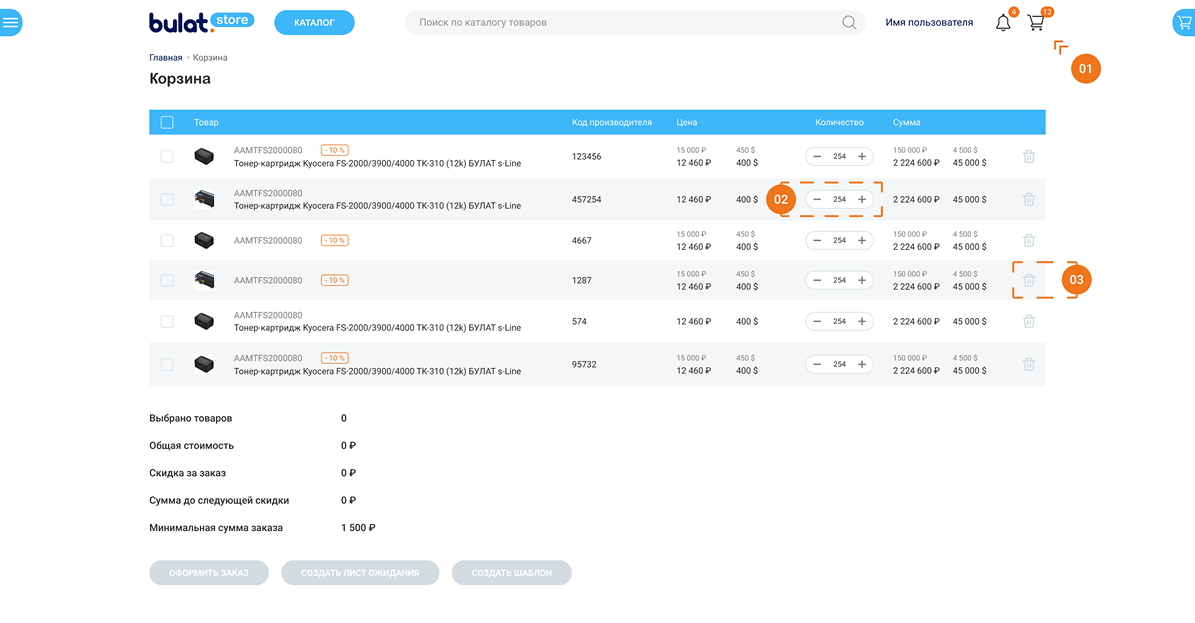Click the Оформить заказ button
The height and width of the screenshot is (623, 1195).
click(209, 573)
